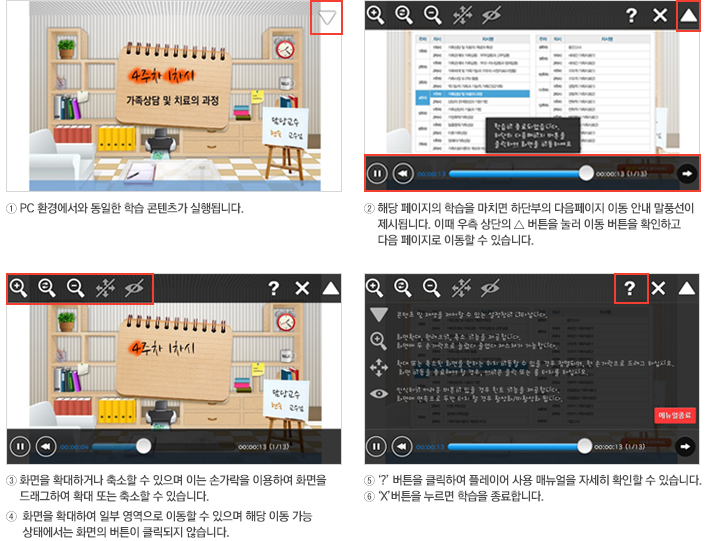The image size is (719, 541).
Task: Click the X close icon in top-right panel
Action: click(659, 15)
